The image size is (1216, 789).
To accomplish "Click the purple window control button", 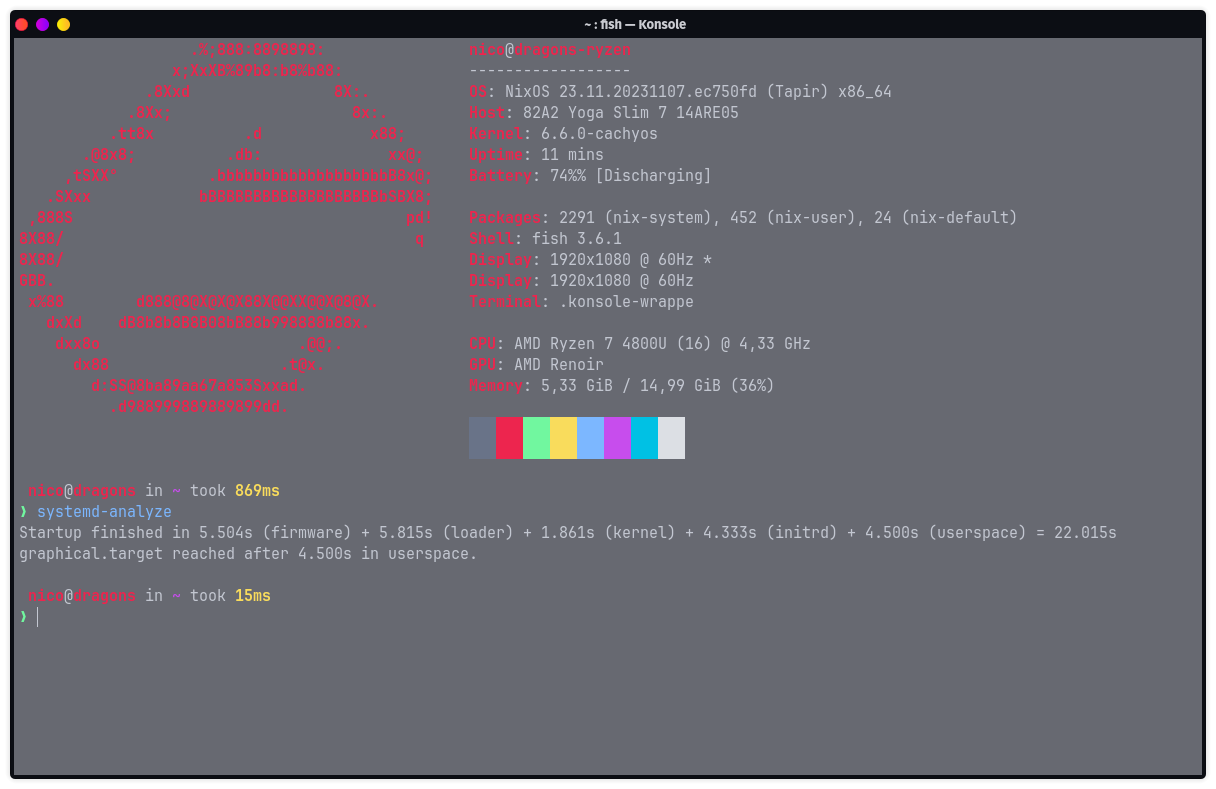I will coord(43,24).
